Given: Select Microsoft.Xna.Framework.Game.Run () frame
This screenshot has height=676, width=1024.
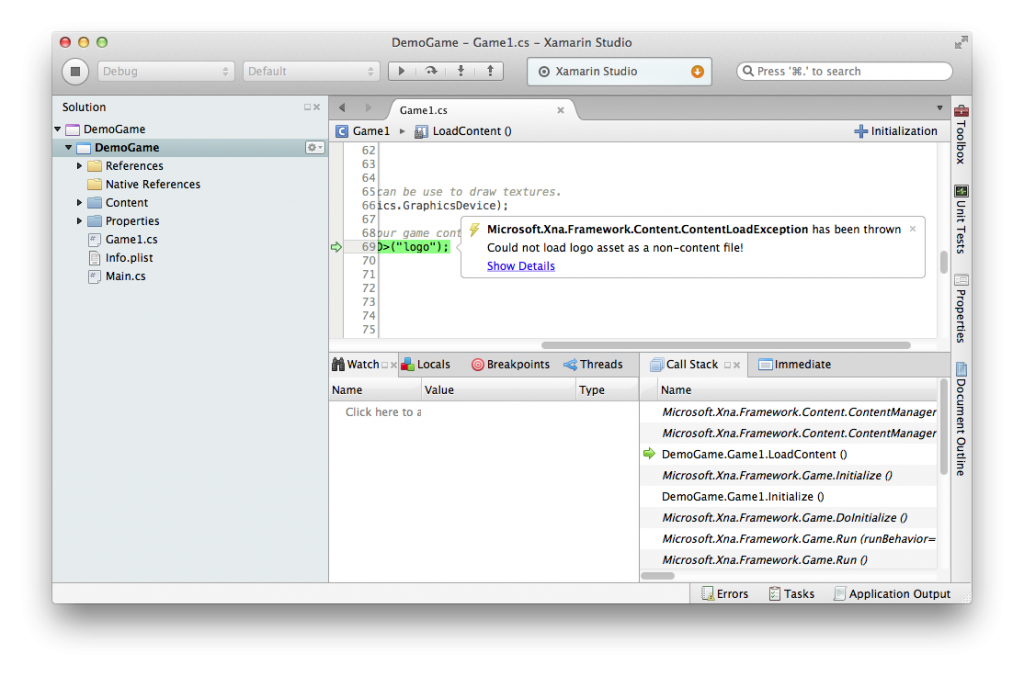Looking at the screenshot, I should point(765,560).
